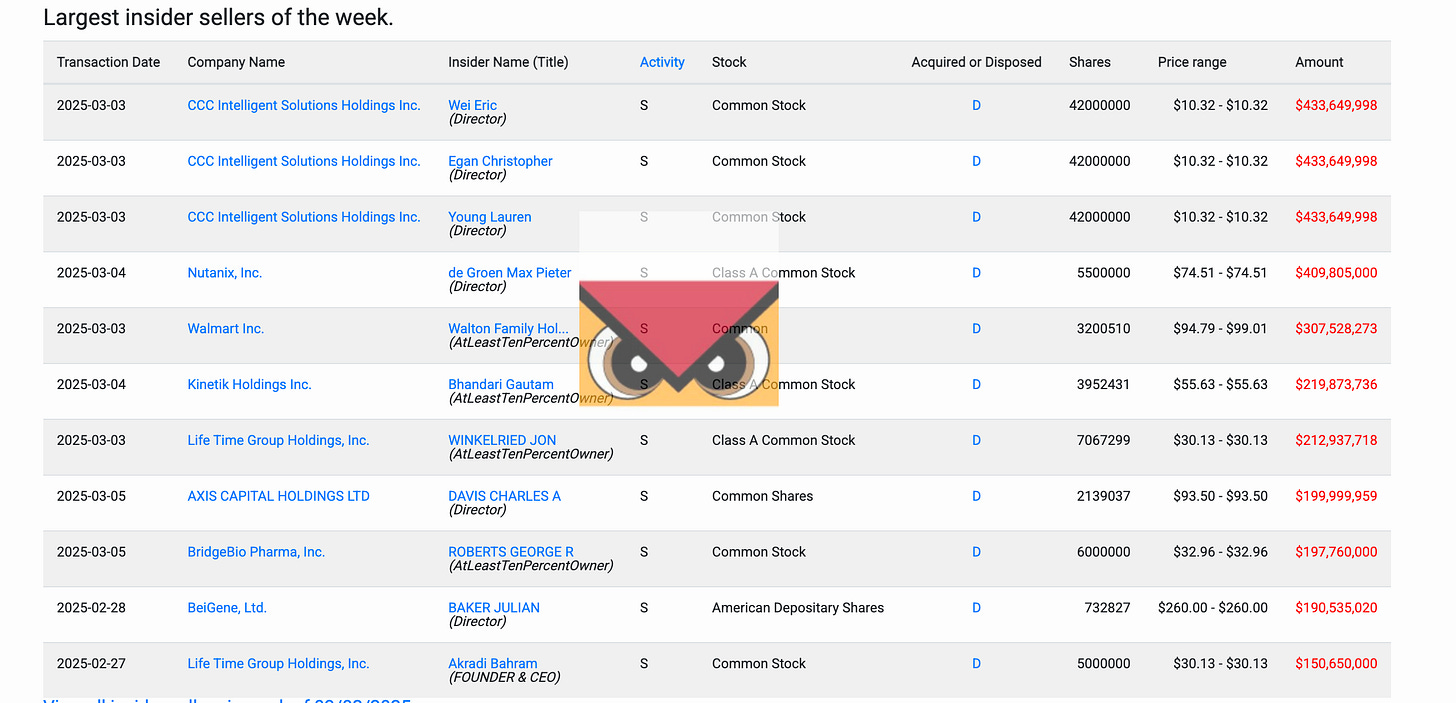Select the $150,650,000 amount cell
Image resolution: width=1456 pixels, height=703 pixels.
[x=1336, y=664]
